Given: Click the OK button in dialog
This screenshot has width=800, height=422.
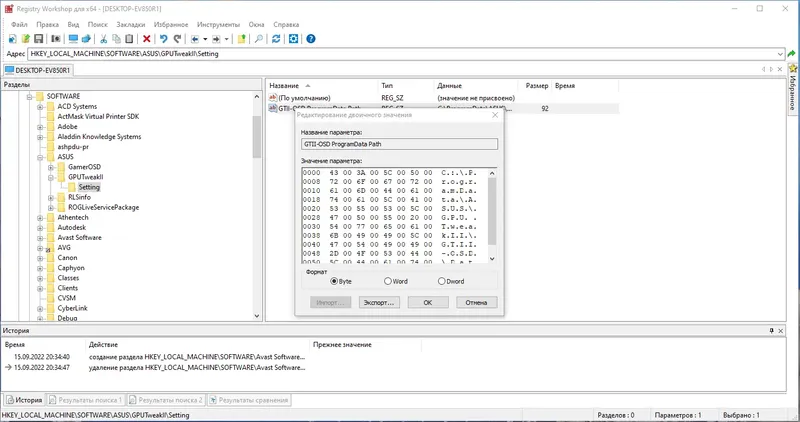Looking at the screenshot, I should click(x=428, y=303).
